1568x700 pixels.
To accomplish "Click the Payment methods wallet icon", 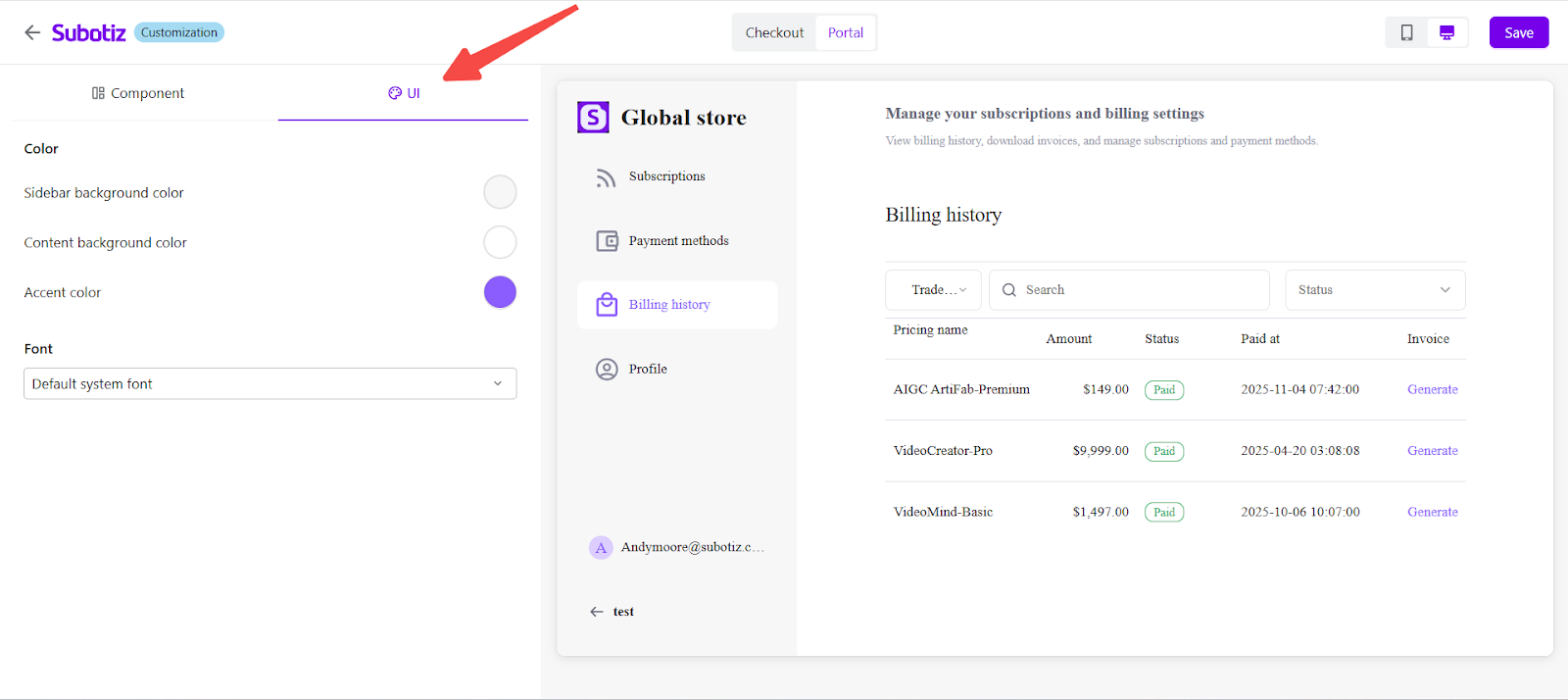I will [607, 241].
